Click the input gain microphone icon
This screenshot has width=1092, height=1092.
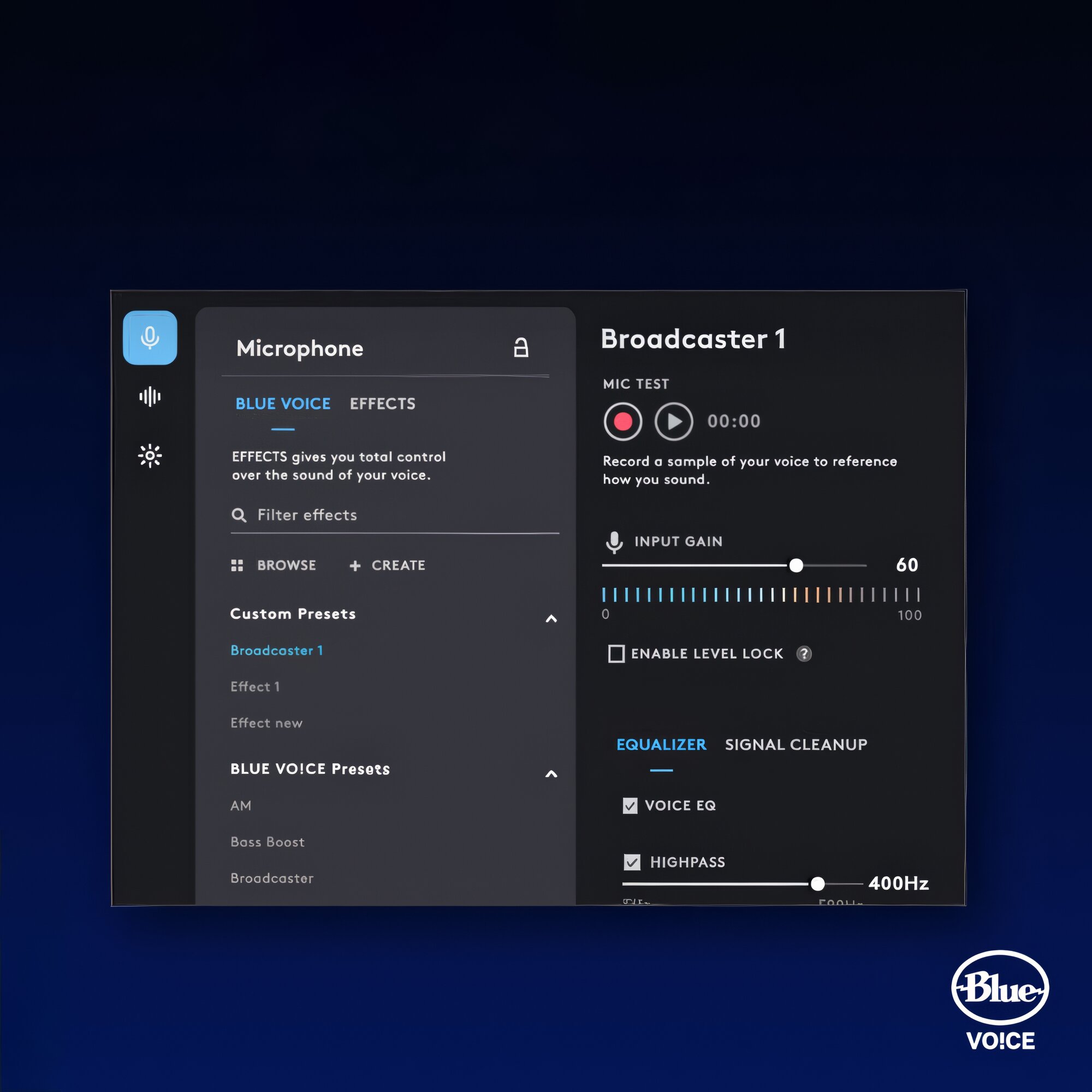(x=614, y=542)
